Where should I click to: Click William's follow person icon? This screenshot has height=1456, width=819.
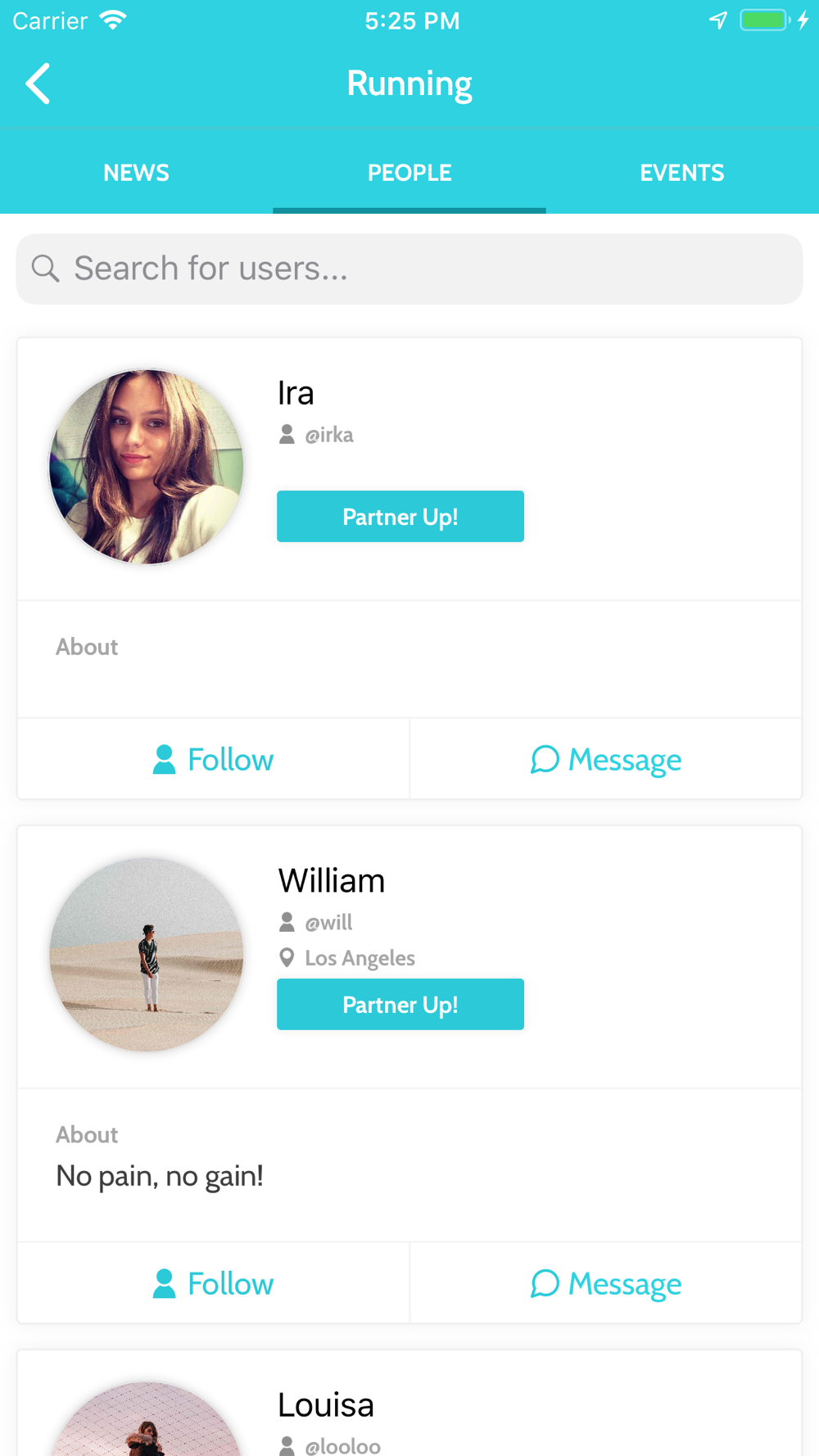164,1283
